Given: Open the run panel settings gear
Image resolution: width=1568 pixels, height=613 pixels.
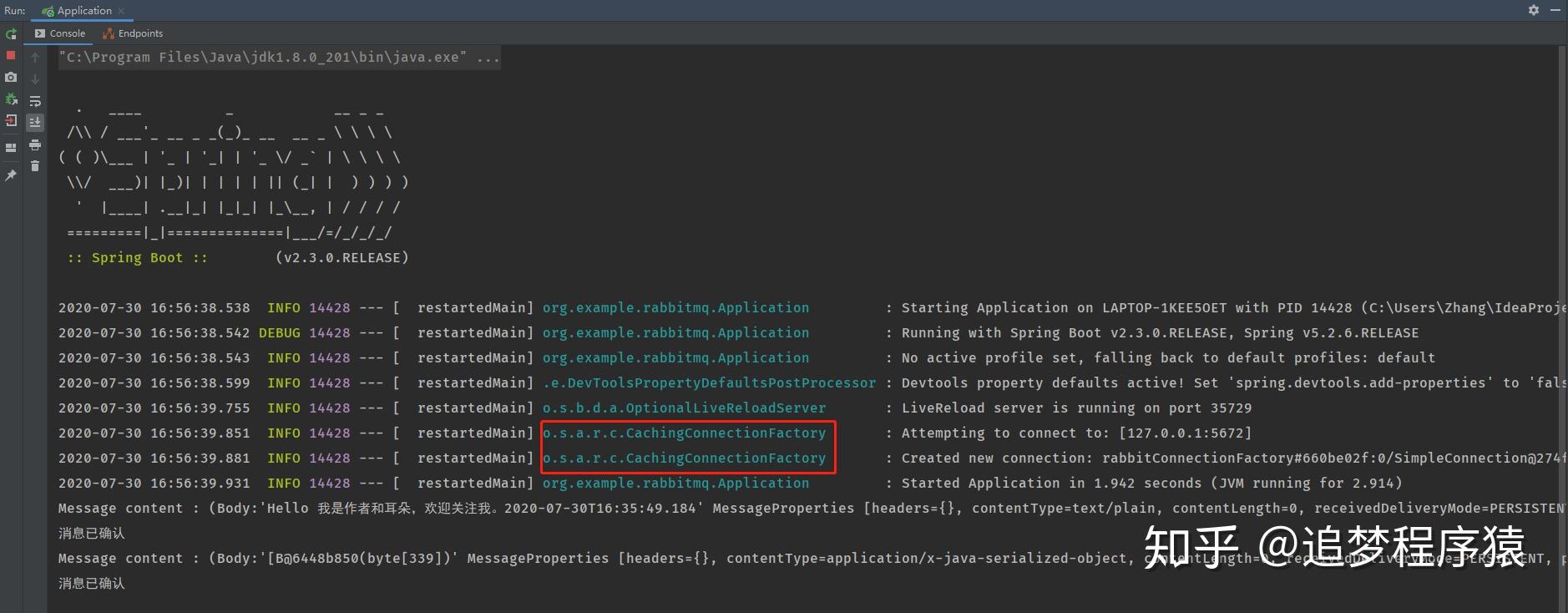Looking at the screenshot, I should click(1534, 10).
